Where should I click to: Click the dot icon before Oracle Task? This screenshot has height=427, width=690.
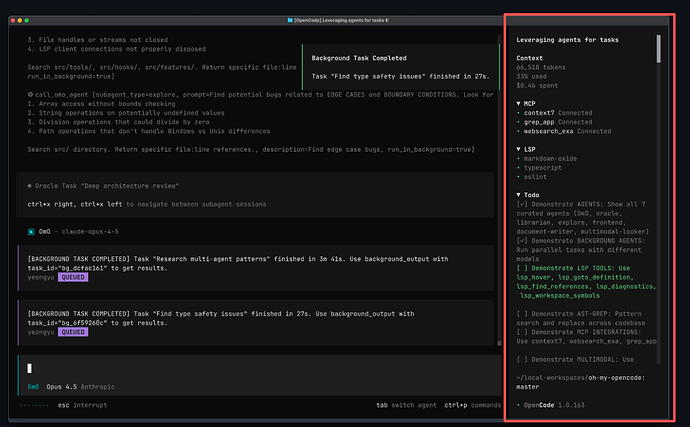(29, 186)
